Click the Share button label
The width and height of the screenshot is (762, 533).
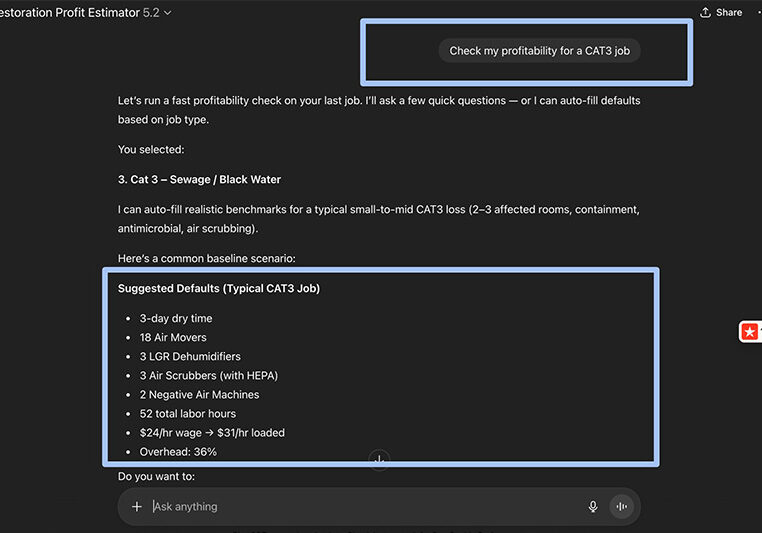(x=729, y=12)
